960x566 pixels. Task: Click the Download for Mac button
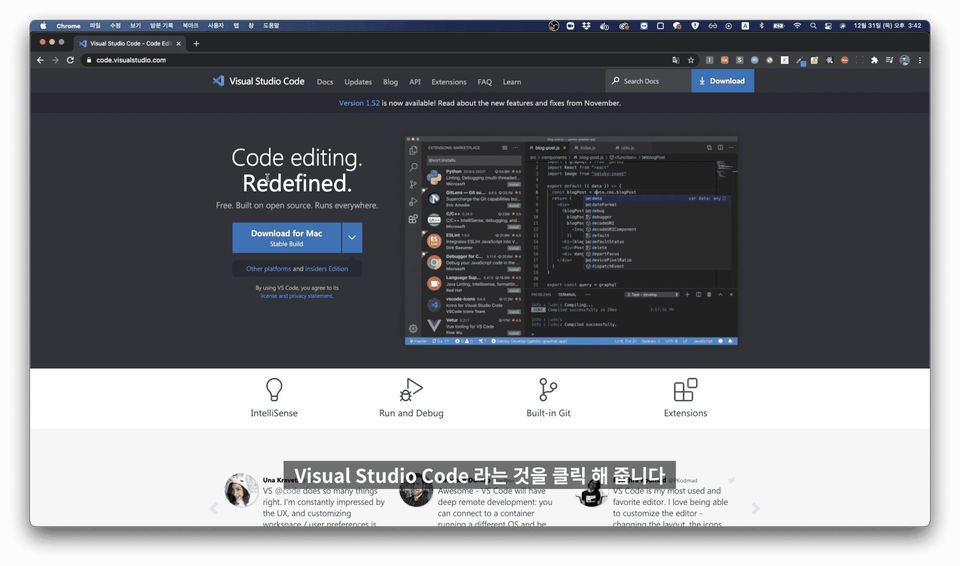[287, 238]
